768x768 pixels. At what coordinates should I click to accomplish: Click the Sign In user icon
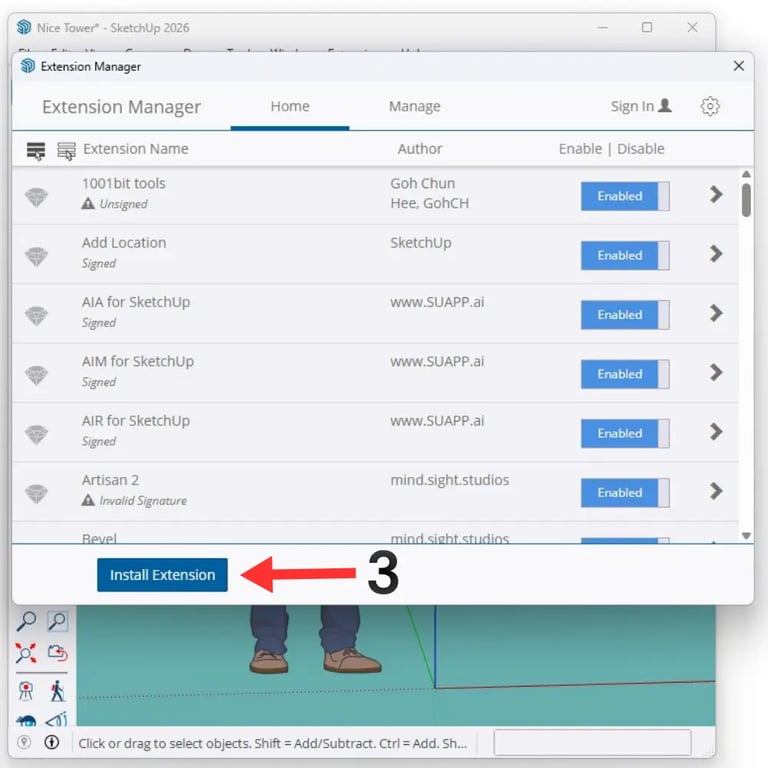click(665, 105)
